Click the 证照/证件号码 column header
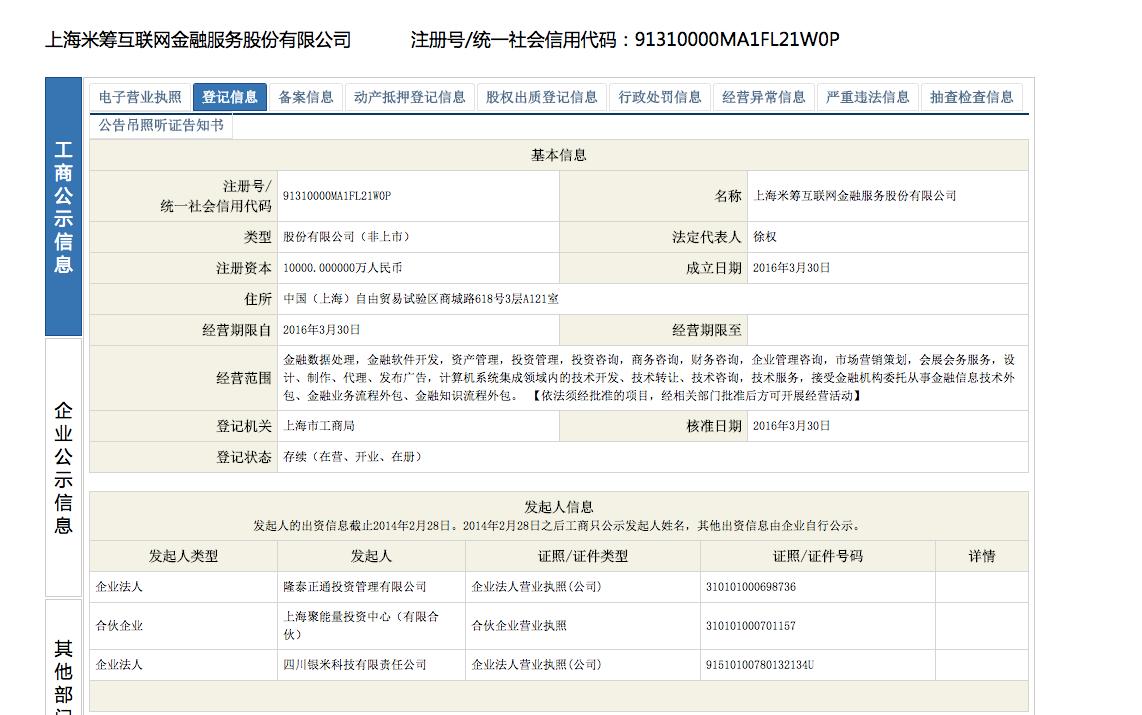Screen dimensions: 1142x715 coord(818,556)
